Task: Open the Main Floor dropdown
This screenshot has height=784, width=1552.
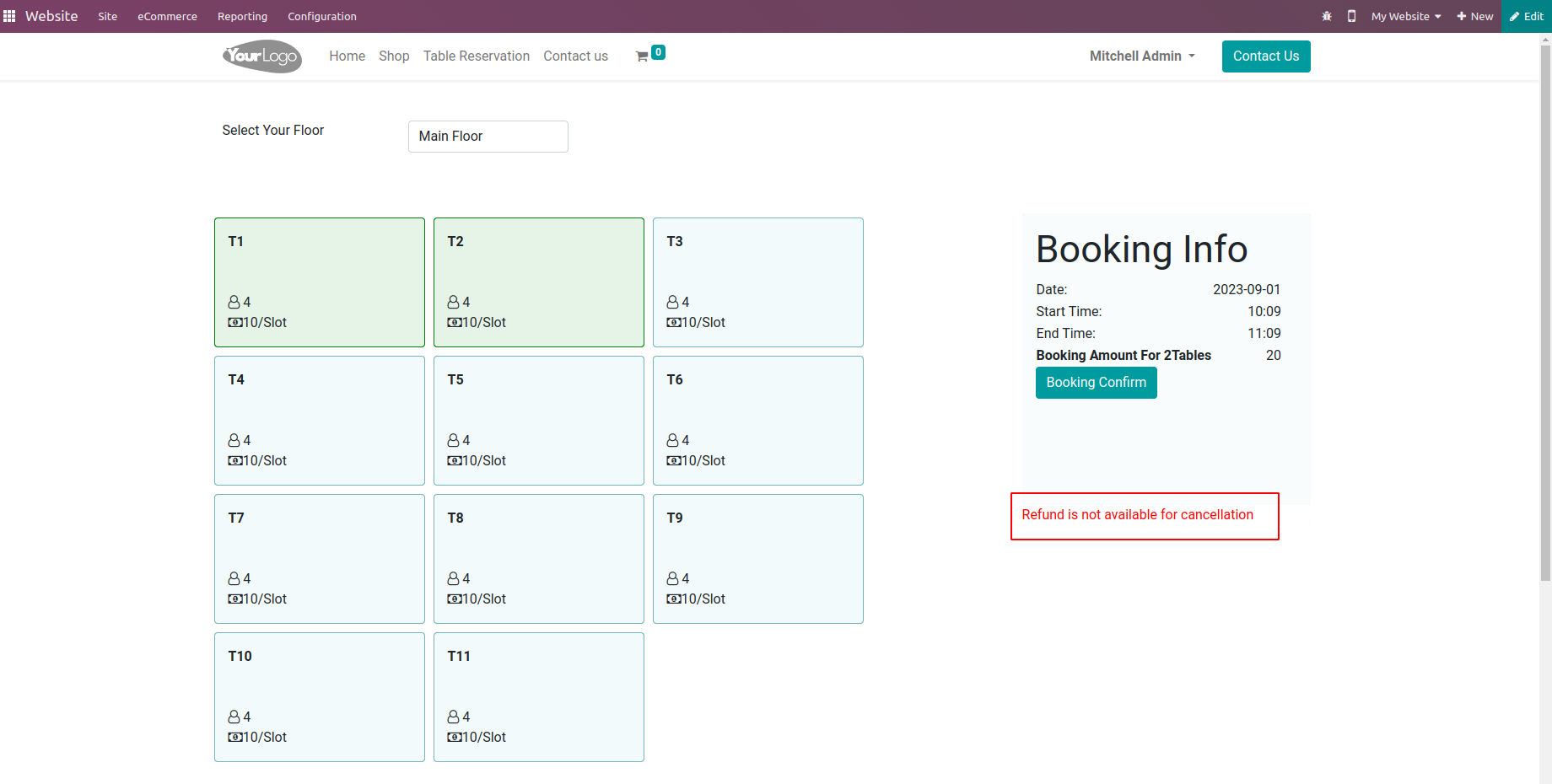Action: coord(488,137)
